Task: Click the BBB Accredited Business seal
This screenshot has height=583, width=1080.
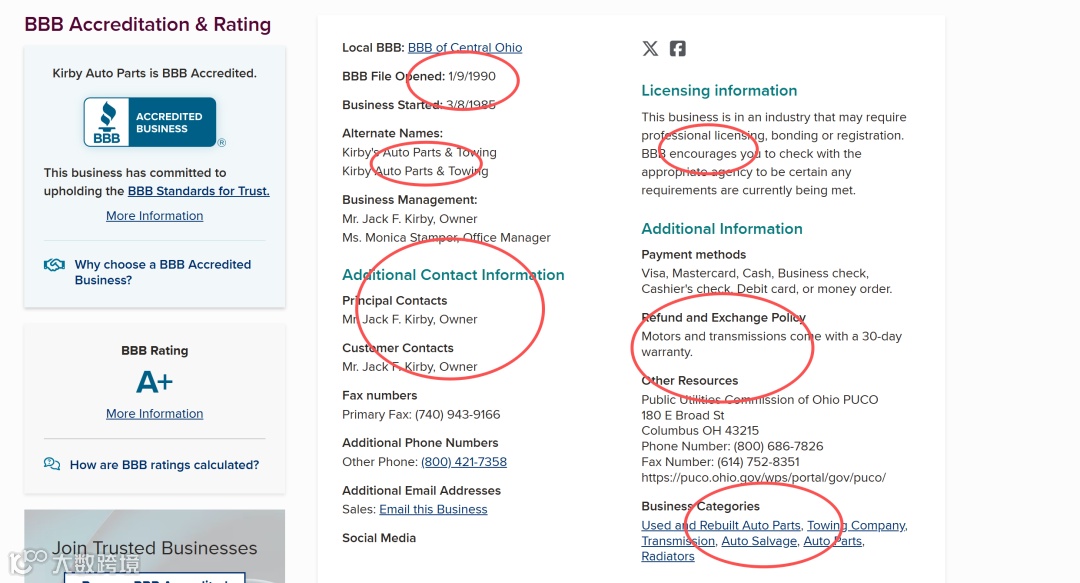Action: [150, 122]
